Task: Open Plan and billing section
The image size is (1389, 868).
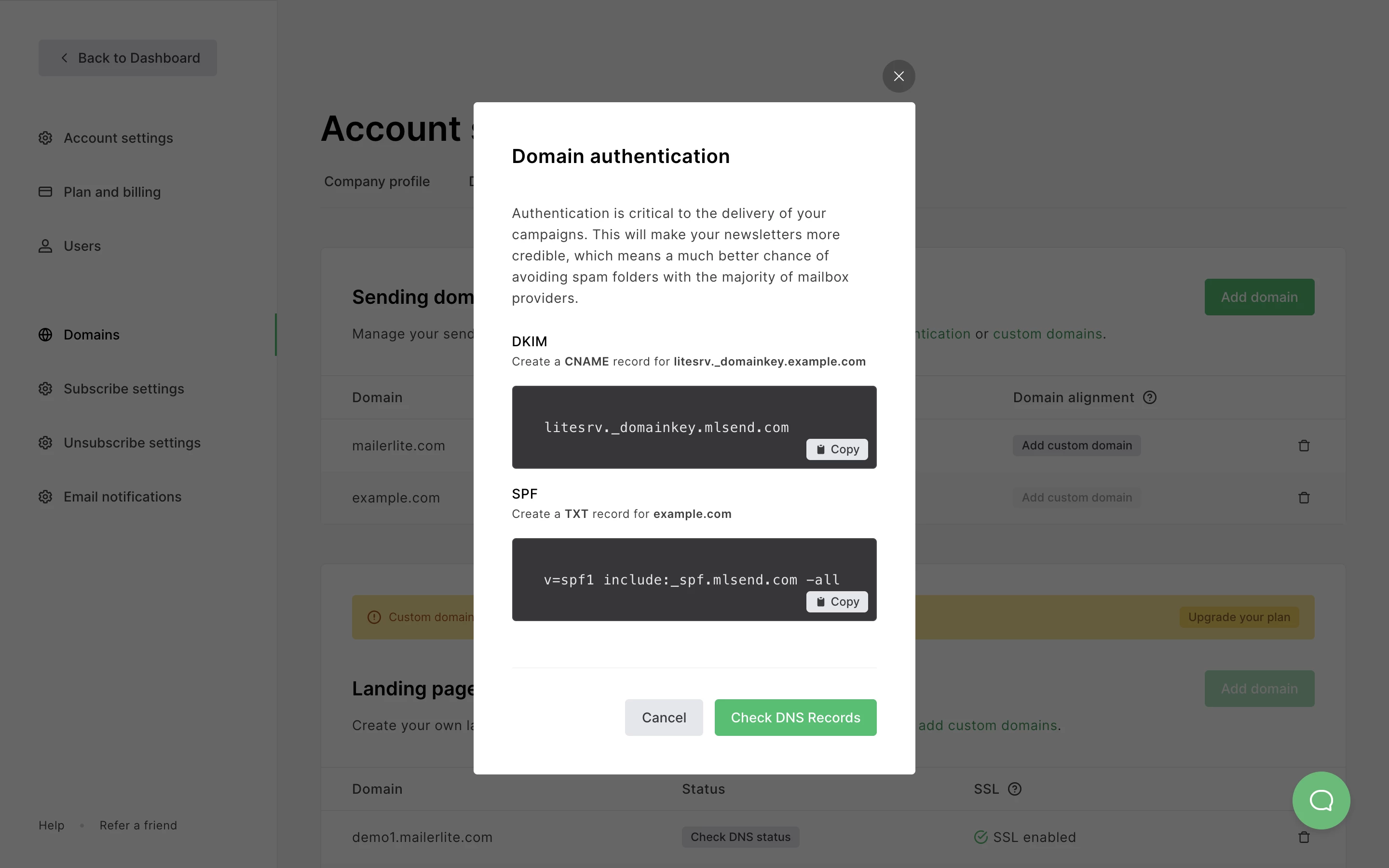Action: click(x=112, y=192)
